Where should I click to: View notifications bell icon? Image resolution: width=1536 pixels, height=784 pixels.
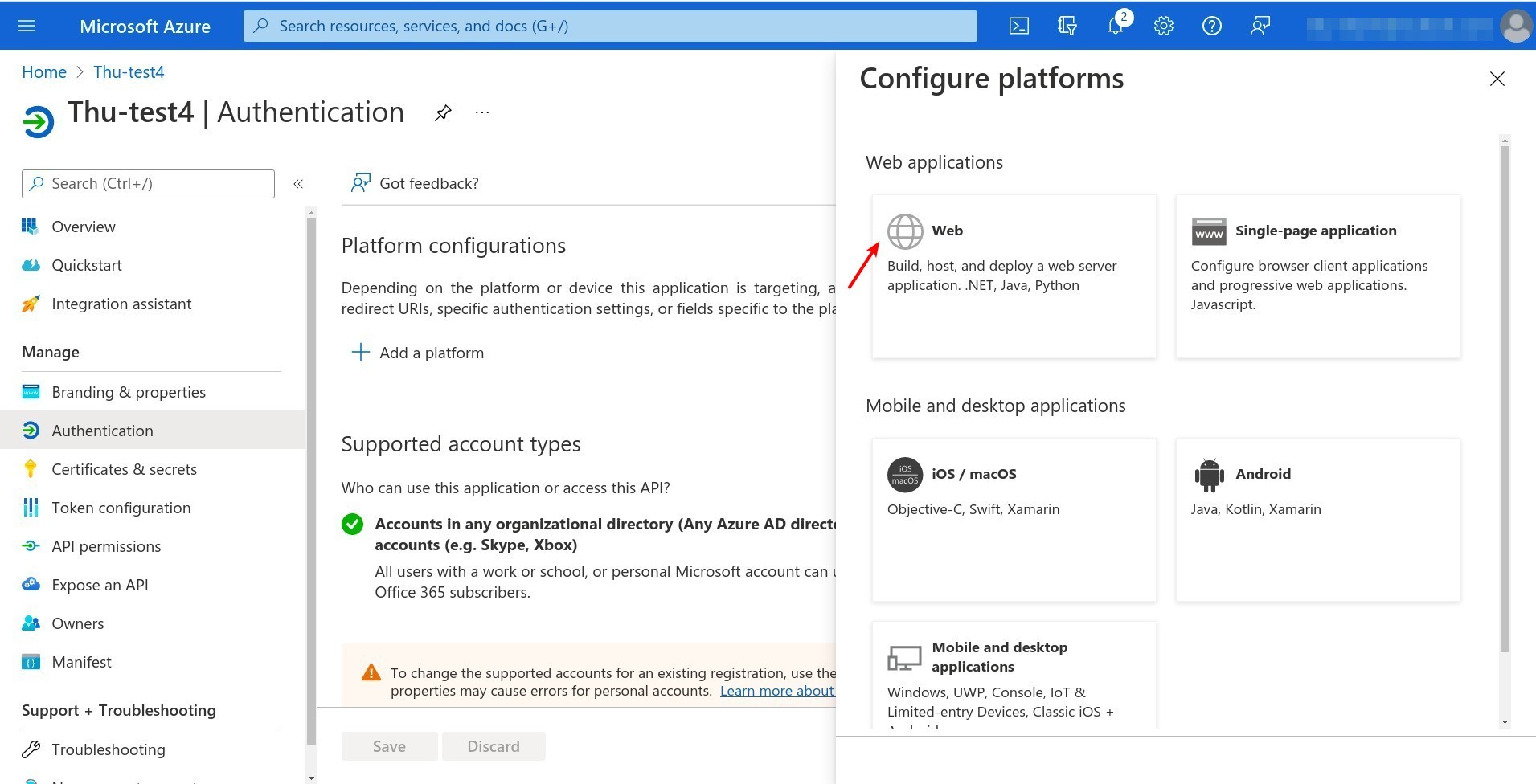tap(1116, 26)
